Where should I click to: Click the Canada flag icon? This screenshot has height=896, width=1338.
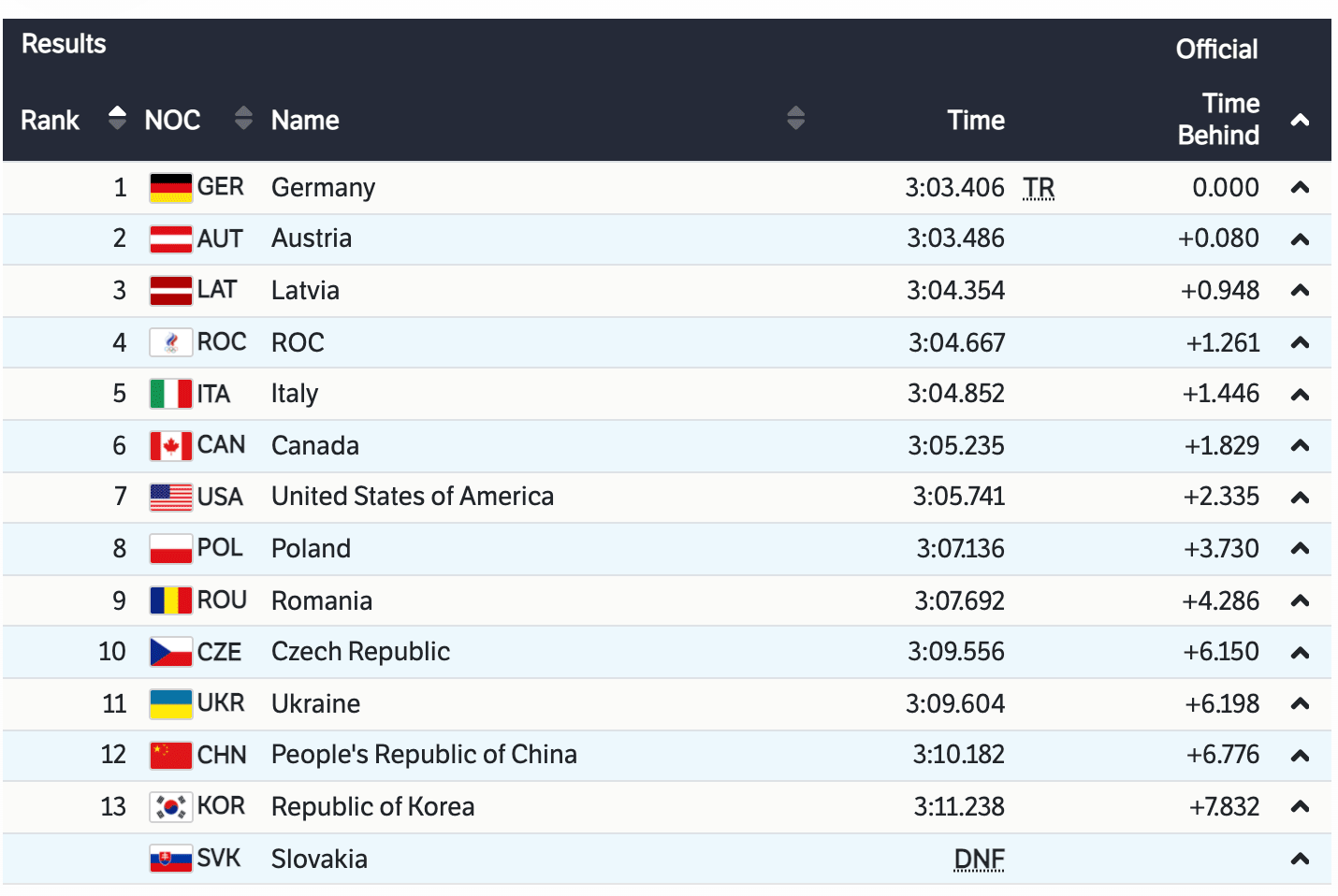[x=171, y=446]
